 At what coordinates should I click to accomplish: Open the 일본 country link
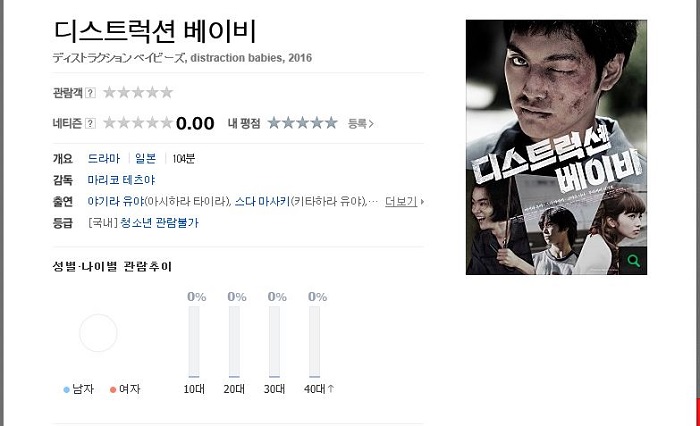(x=146, y=159)
